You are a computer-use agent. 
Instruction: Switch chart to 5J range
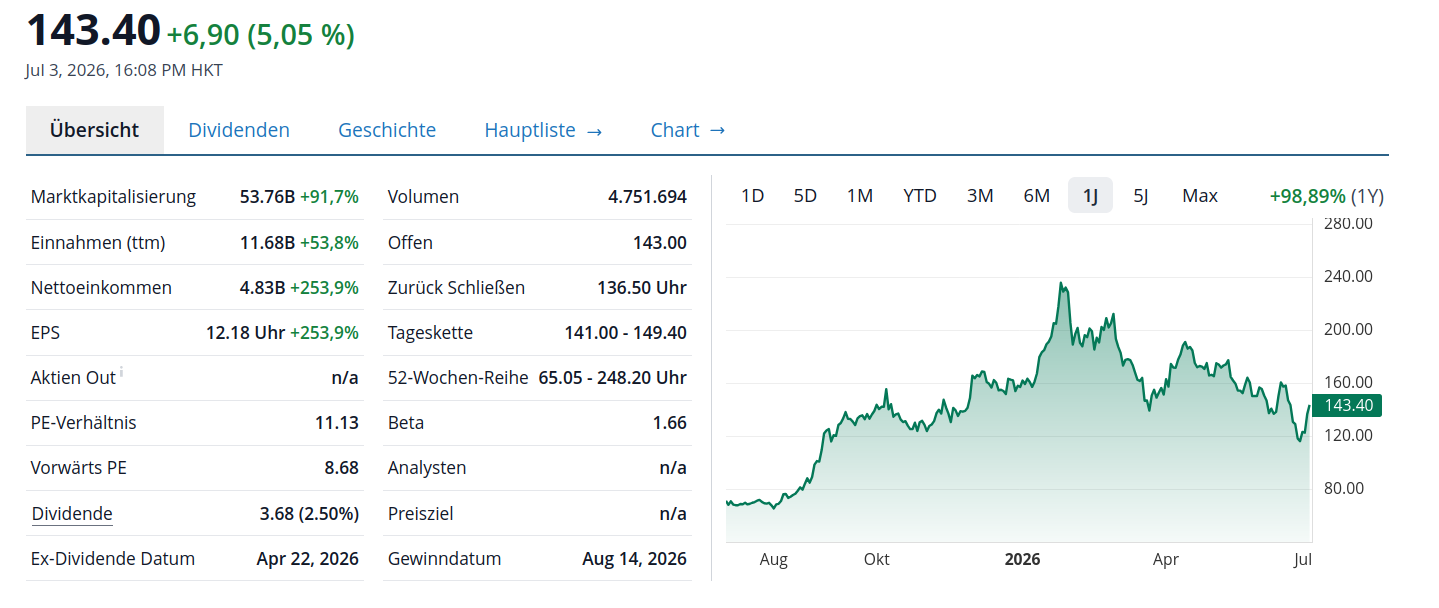pos(1141,196)
